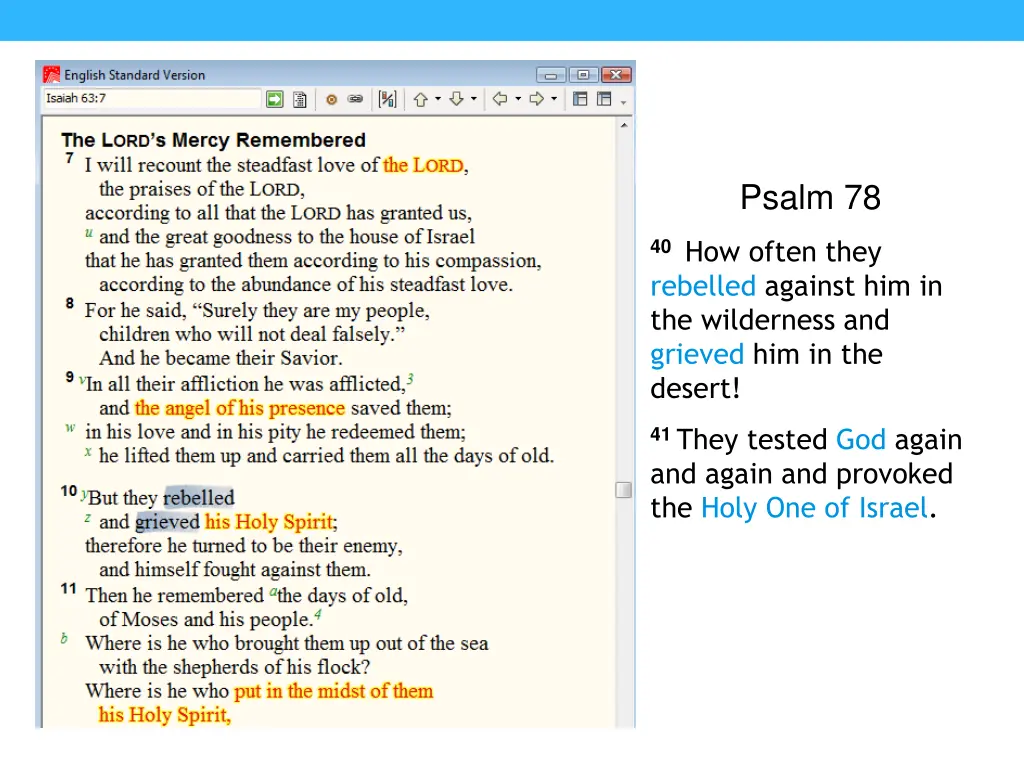The image size is (1024, 768).
Task: Click footnote marker 4 after 'his people'
Action: pos(318,614)
